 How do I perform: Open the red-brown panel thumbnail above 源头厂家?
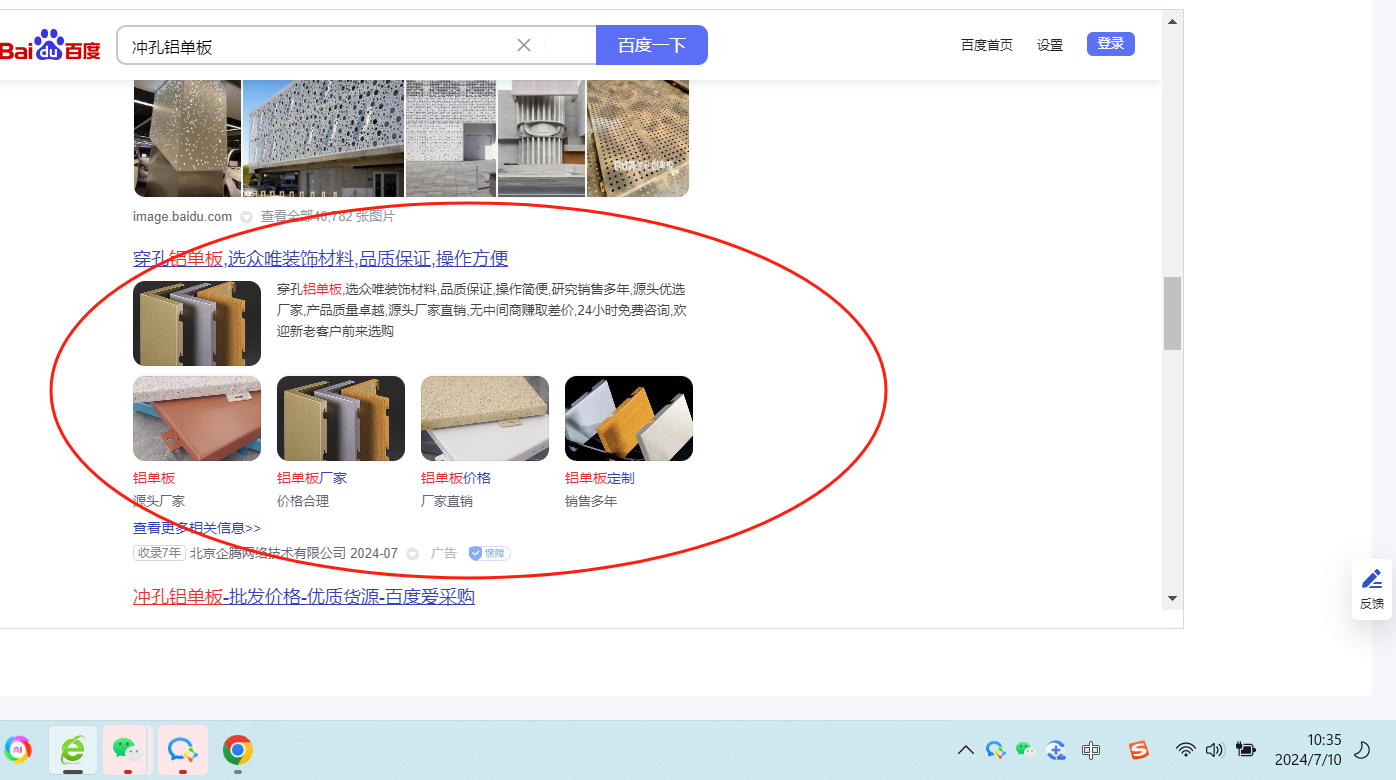coord(197,418)
